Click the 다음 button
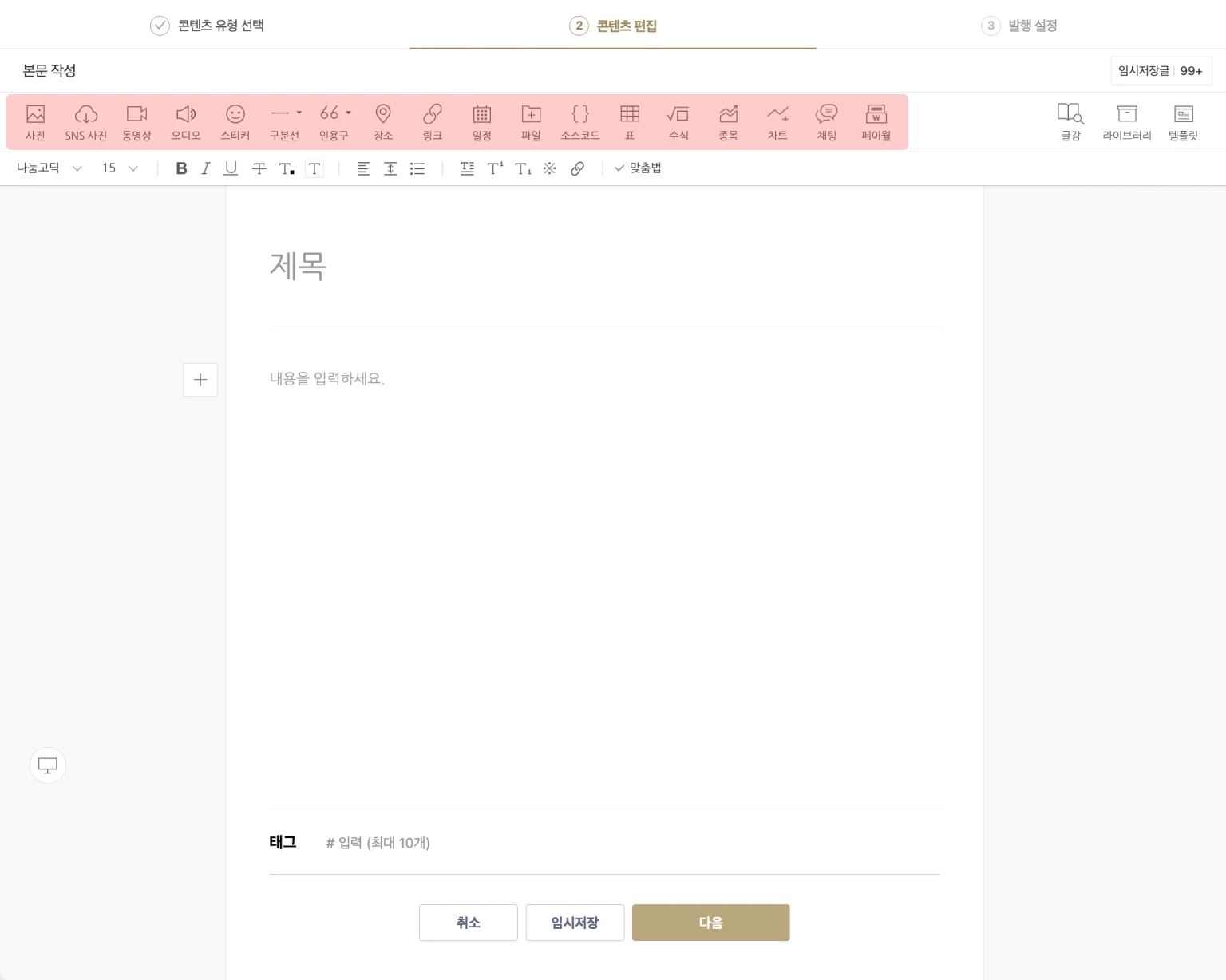 (x=710, y=923)
